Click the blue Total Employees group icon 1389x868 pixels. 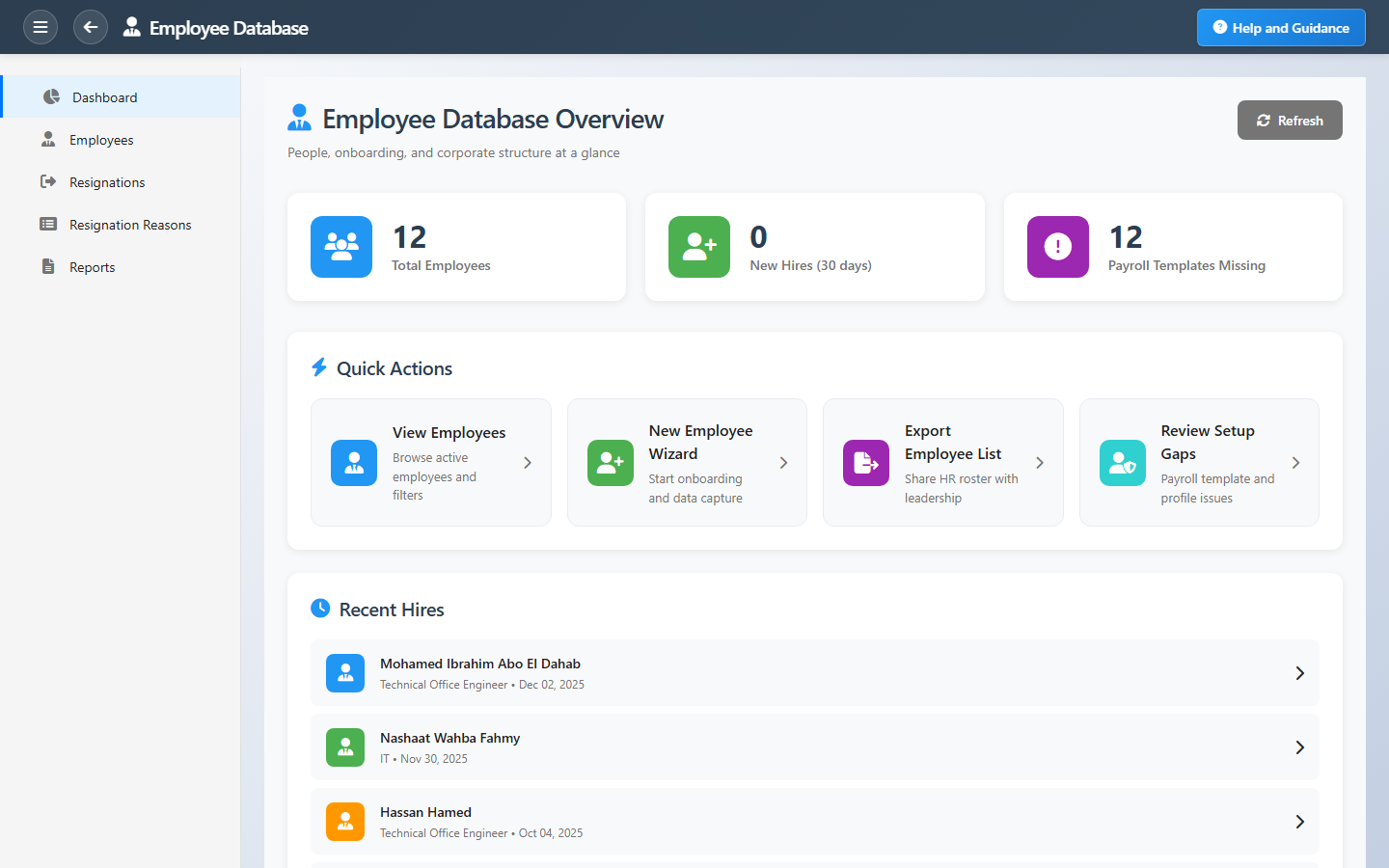click(x=341, y=247)
